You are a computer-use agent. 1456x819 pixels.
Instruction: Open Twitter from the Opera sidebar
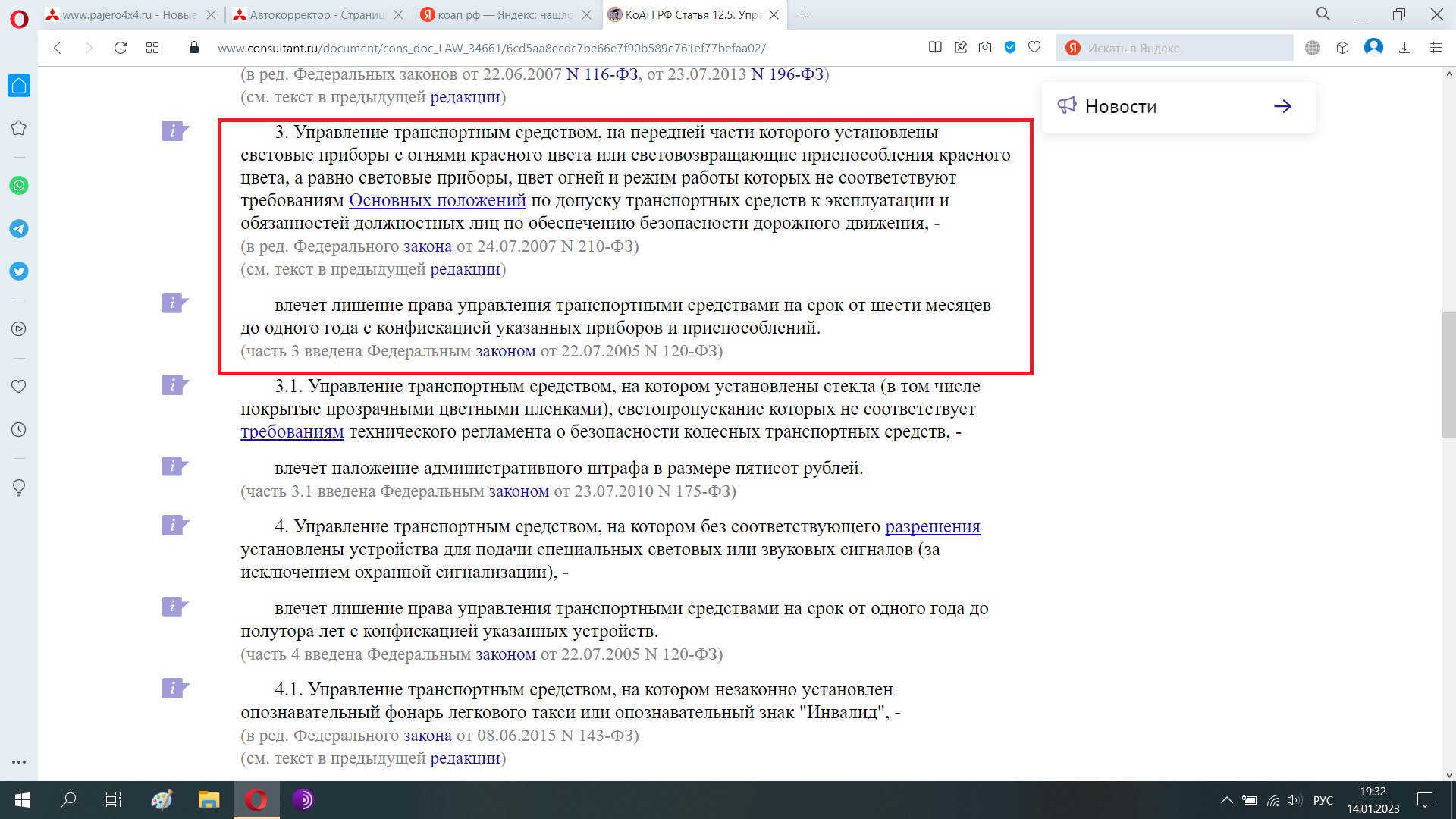click(19, 271)
